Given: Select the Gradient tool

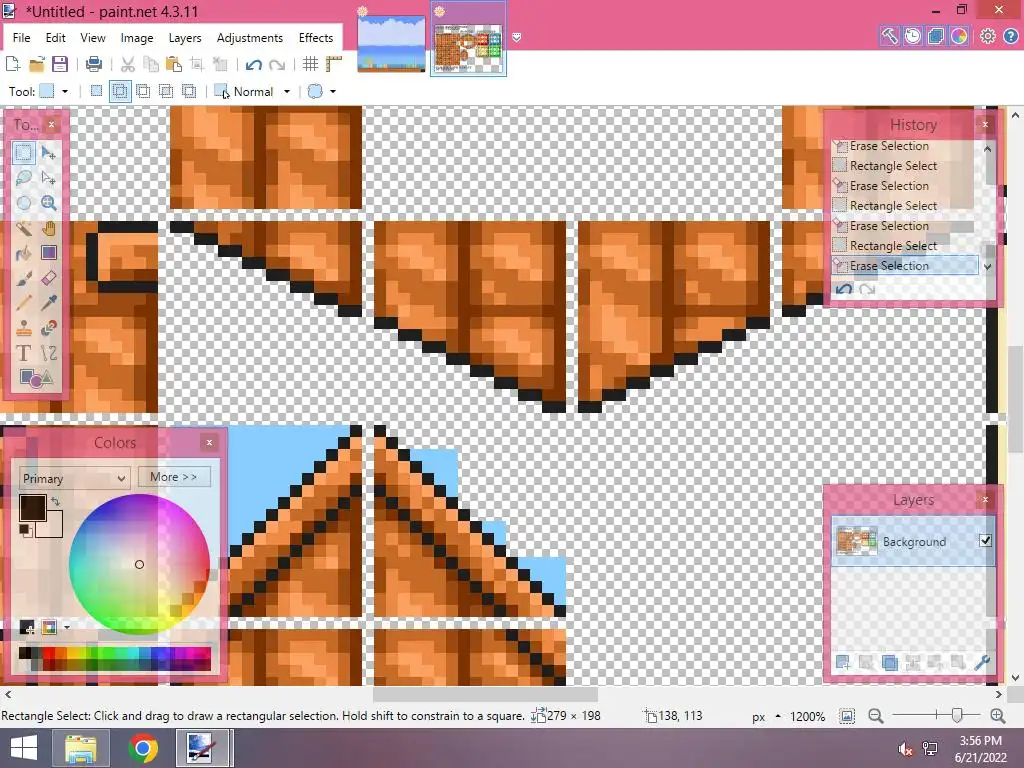Looking at the screenshot, I should (48, 253).
